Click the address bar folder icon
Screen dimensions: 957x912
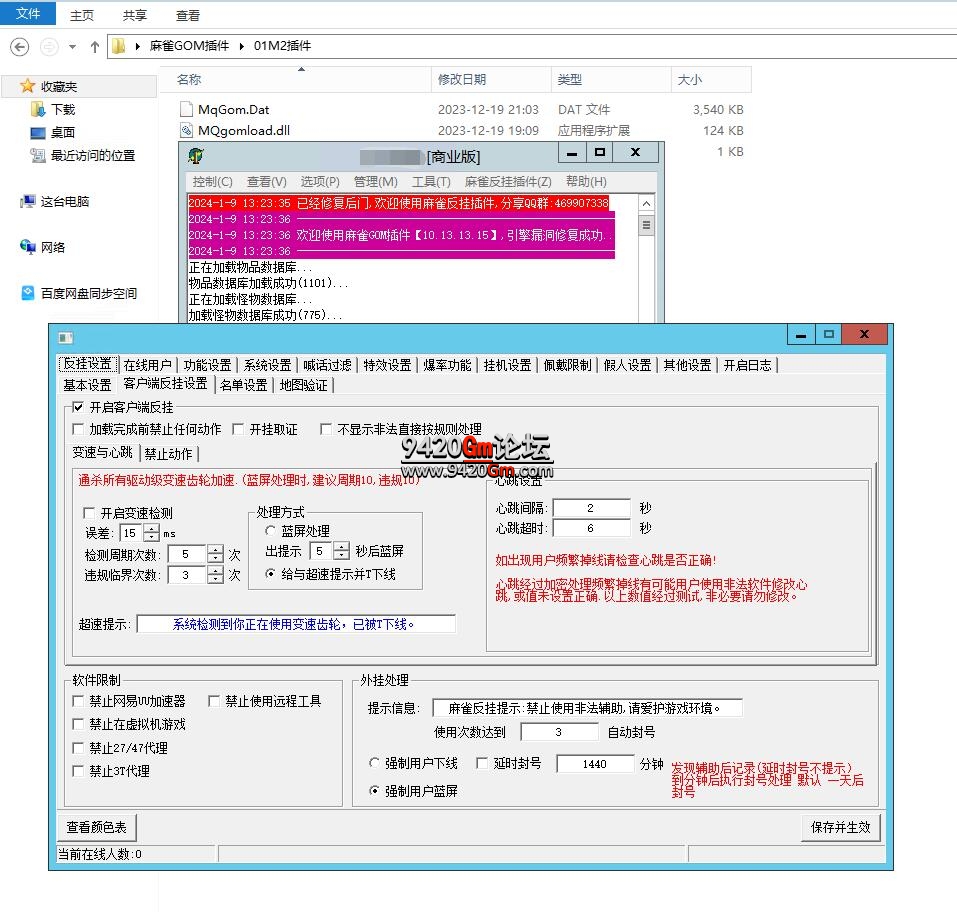pos(118,46)
